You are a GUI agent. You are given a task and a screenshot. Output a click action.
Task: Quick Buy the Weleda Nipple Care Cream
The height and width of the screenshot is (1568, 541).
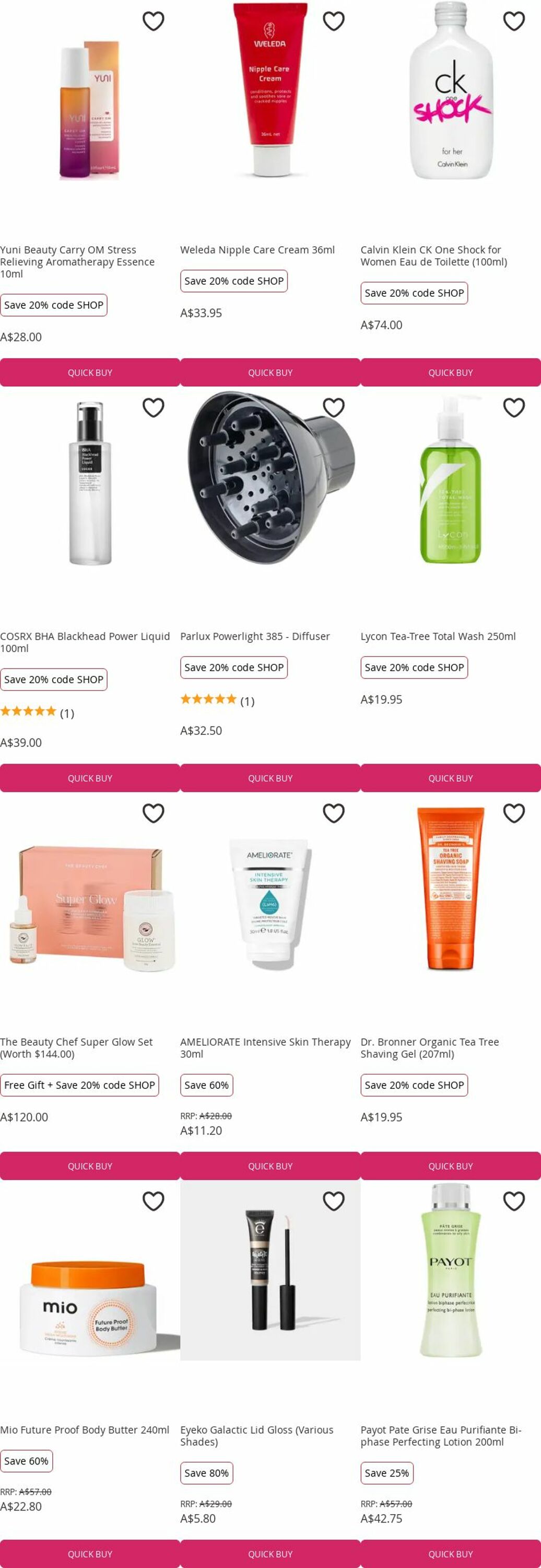click(270, 373)
